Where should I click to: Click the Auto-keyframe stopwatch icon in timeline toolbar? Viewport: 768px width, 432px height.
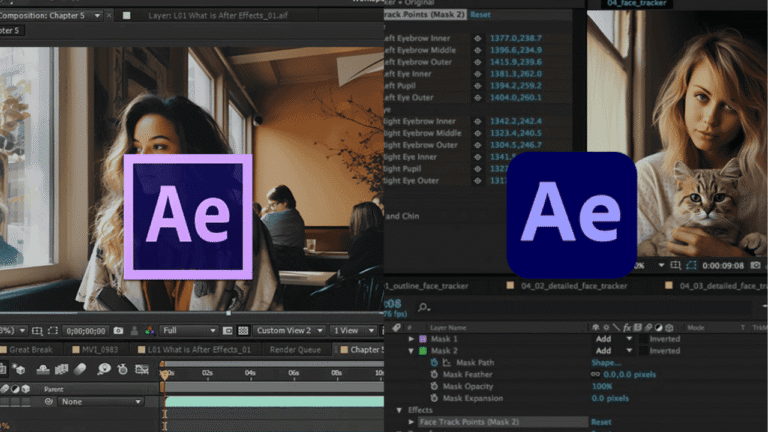tap(122, 369)
